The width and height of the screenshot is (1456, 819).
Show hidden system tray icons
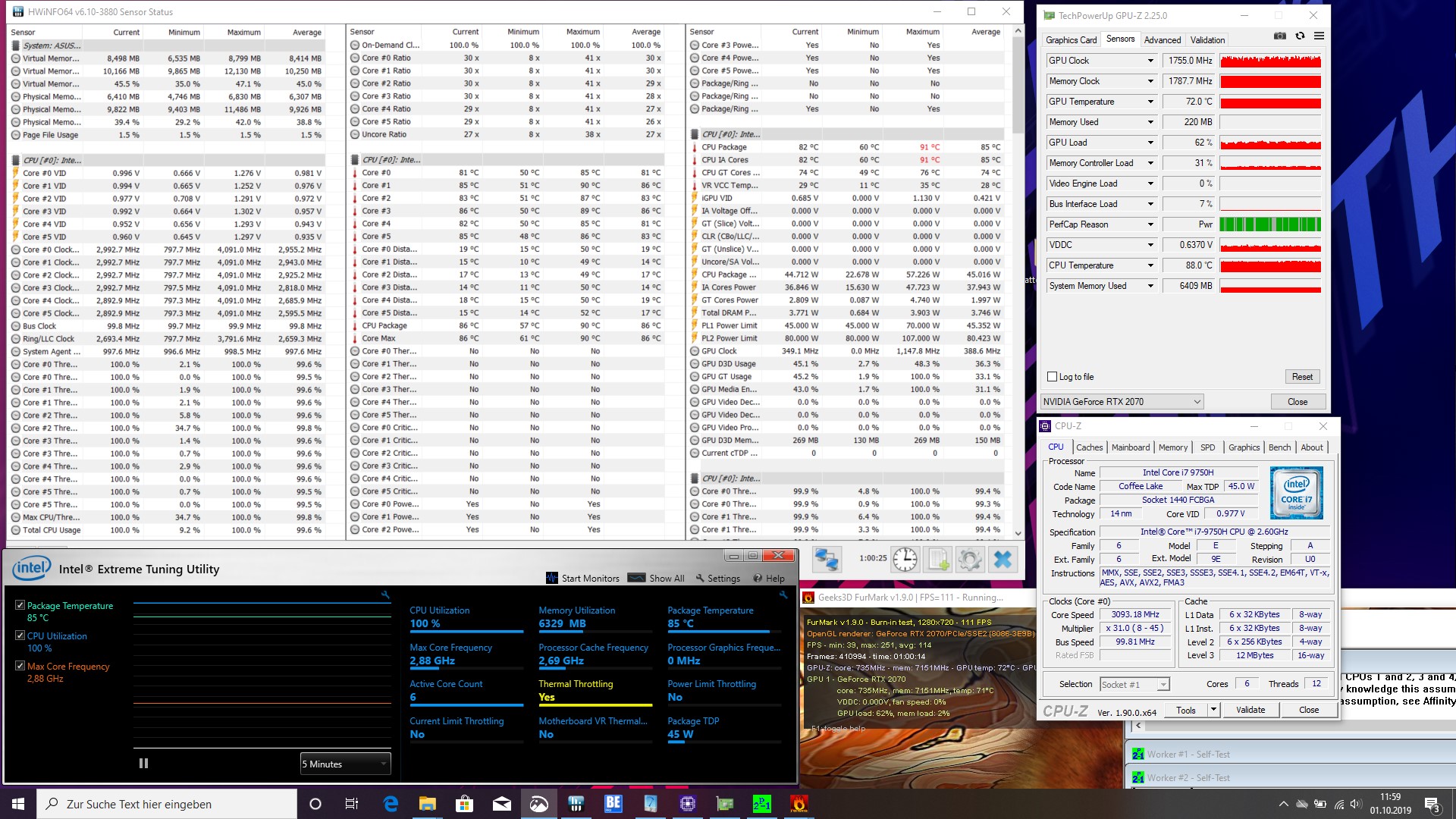click(x=1283, y=804)
